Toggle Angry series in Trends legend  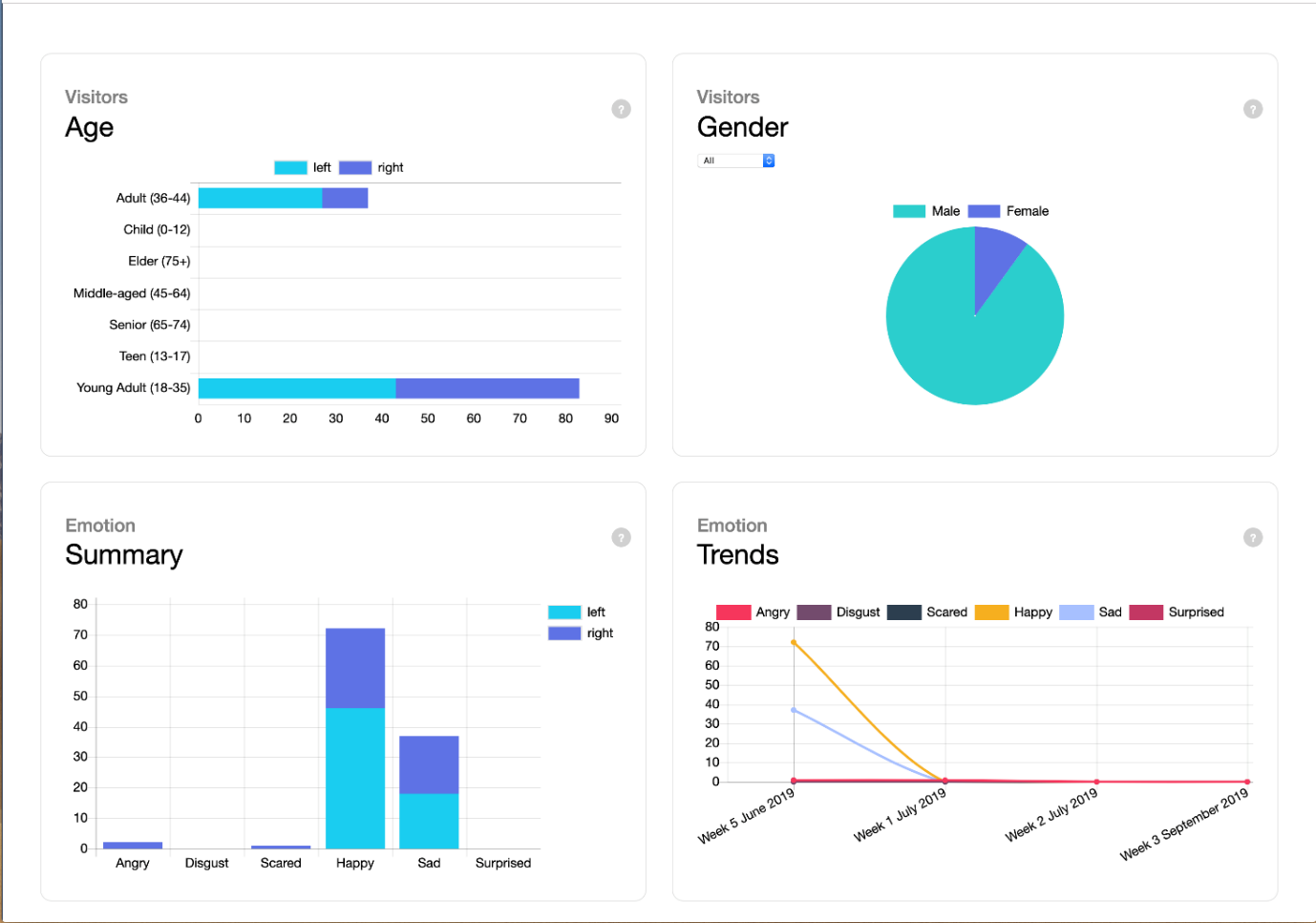tap(753, 612)
